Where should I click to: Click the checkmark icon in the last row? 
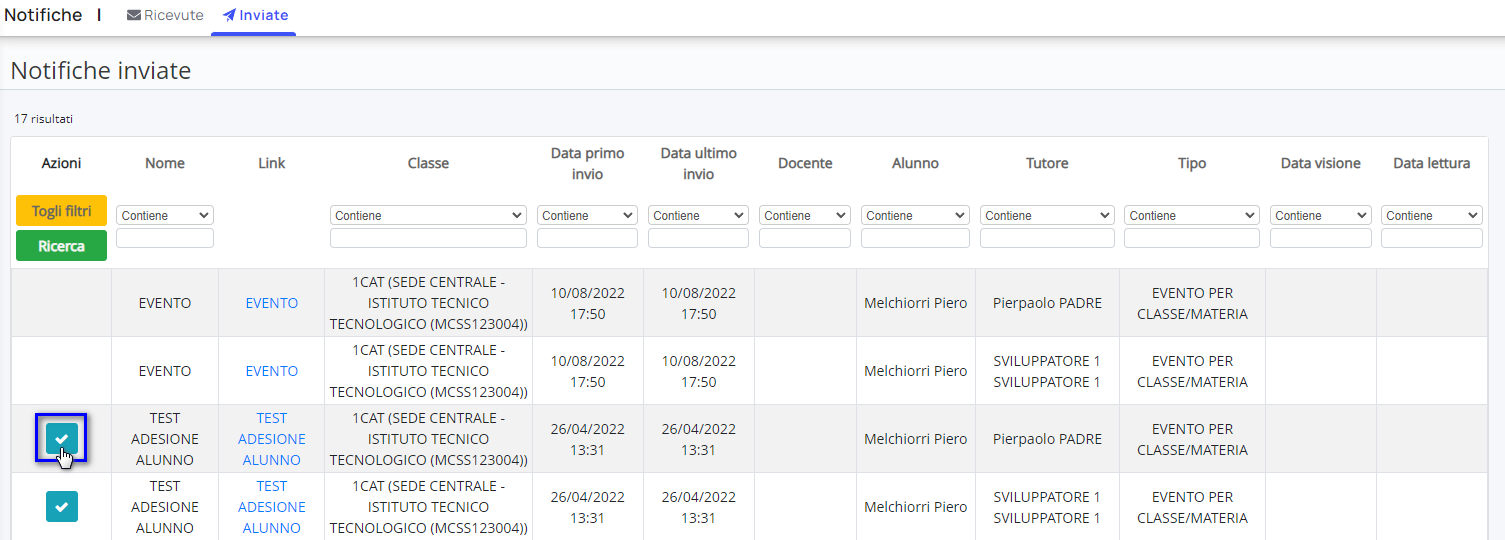pos(62,506)
